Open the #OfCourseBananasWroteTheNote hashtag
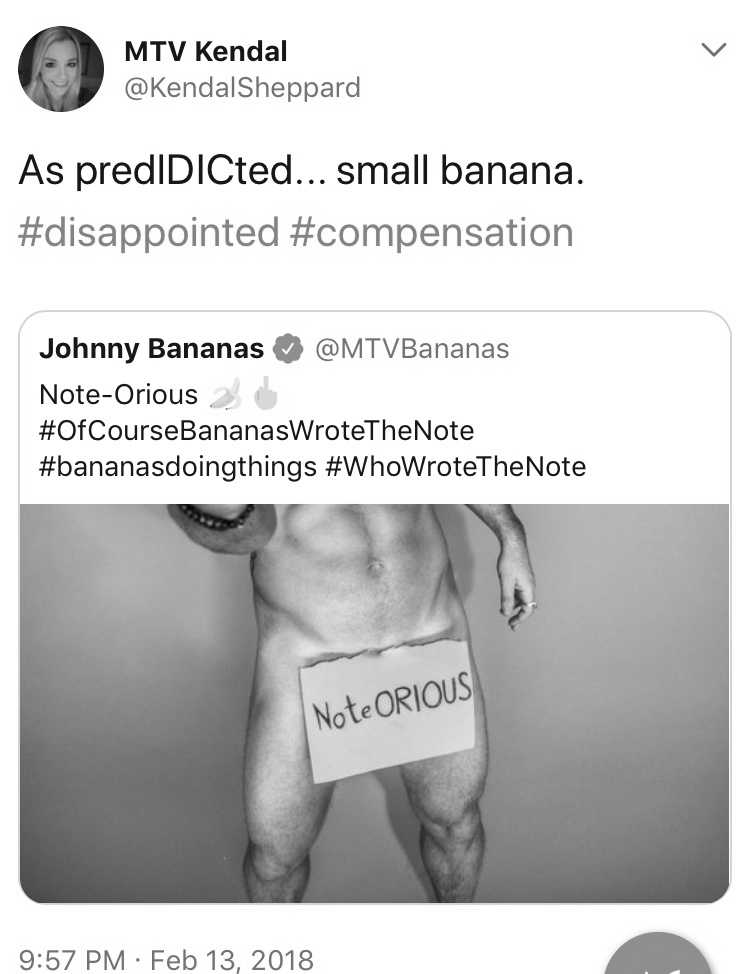750x974 pixels. pos(256,430)
